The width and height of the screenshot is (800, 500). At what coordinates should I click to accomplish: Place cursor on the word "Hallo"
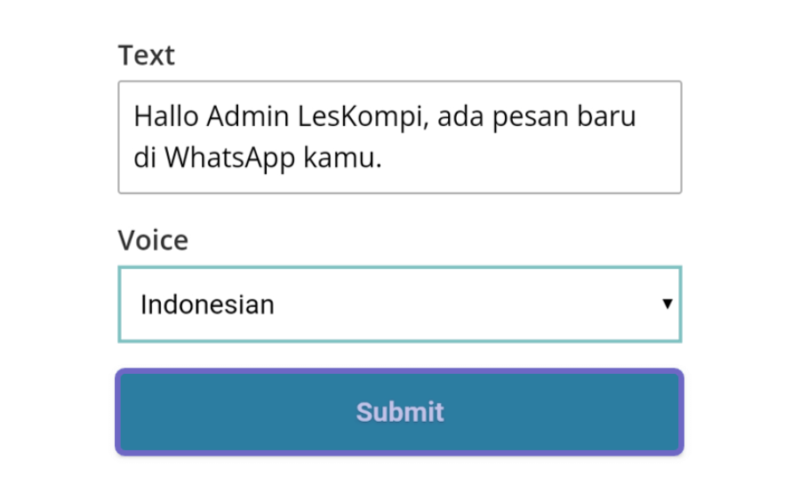pos(166,116)
